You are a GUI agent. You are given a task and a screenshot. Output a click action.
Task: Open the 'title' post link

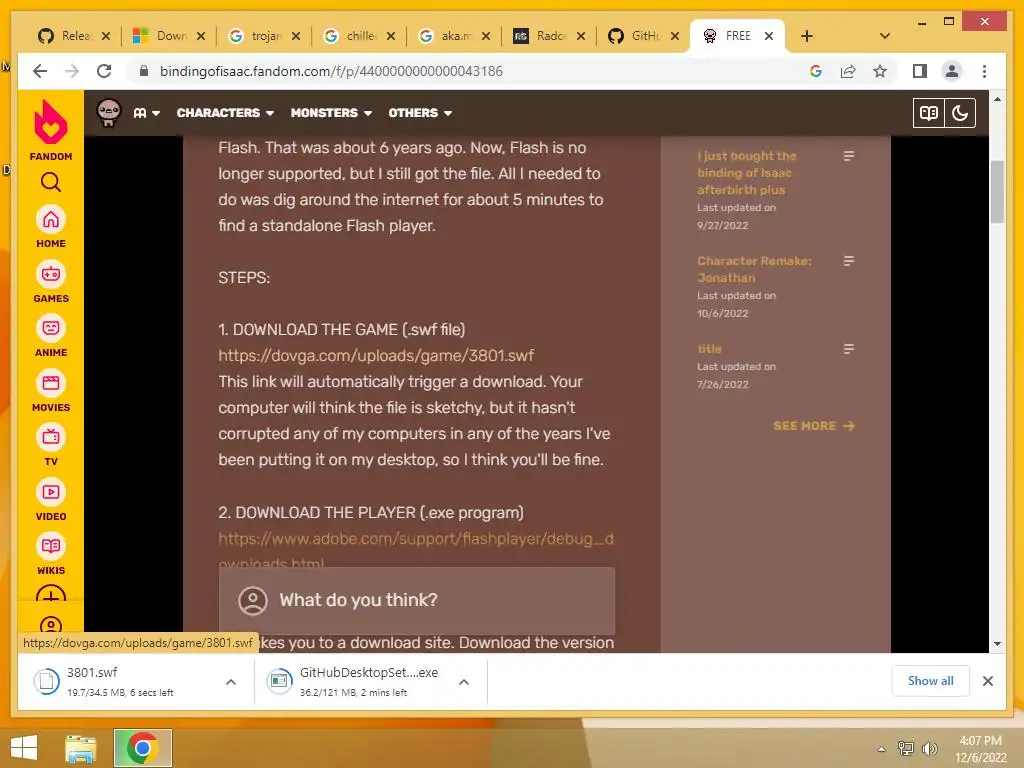pyautogui.click(x=709, y=349)
